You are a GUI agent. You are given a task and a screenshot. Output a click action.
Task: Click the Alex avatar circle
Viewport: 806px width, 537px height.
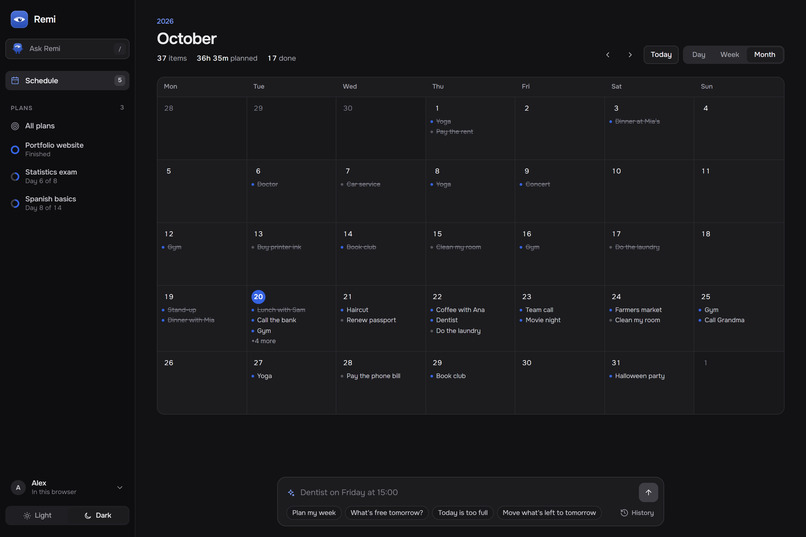click(18, 487)
